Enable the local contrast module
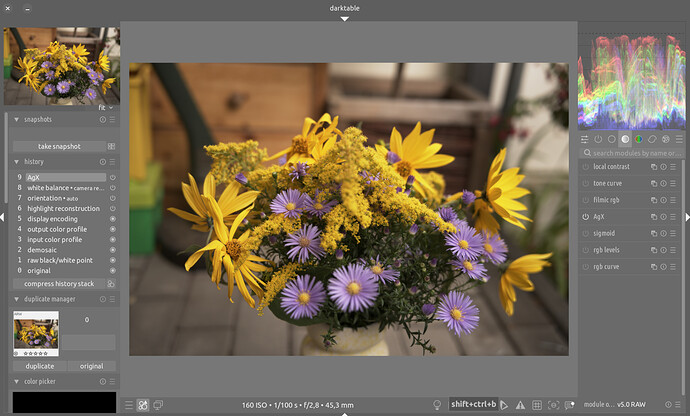Screen dimensions: 690x416 (x=586, y=167)
